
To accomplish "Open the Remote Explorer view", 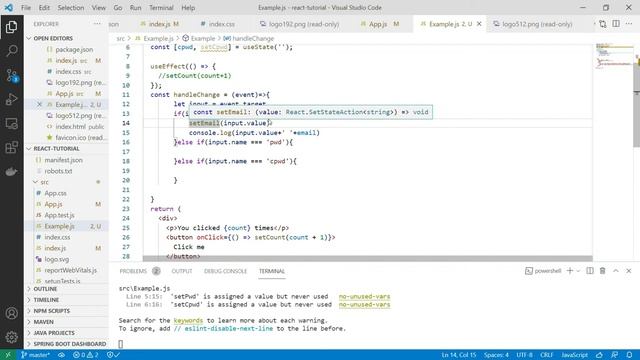I will tap(11, 123).
